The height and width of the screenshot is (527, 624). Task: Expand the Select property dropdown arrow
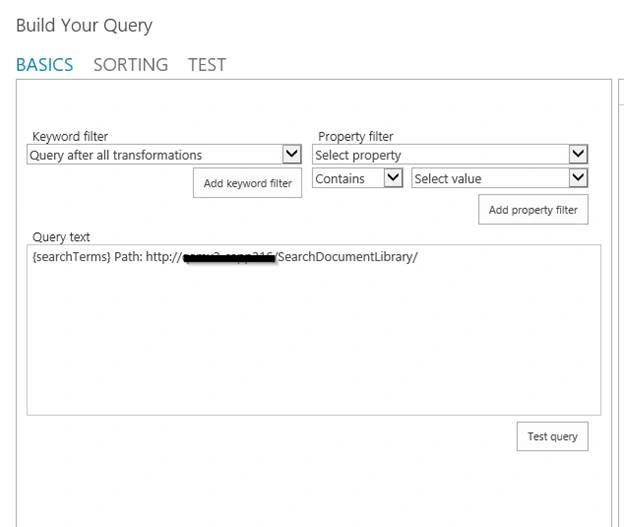578,154
